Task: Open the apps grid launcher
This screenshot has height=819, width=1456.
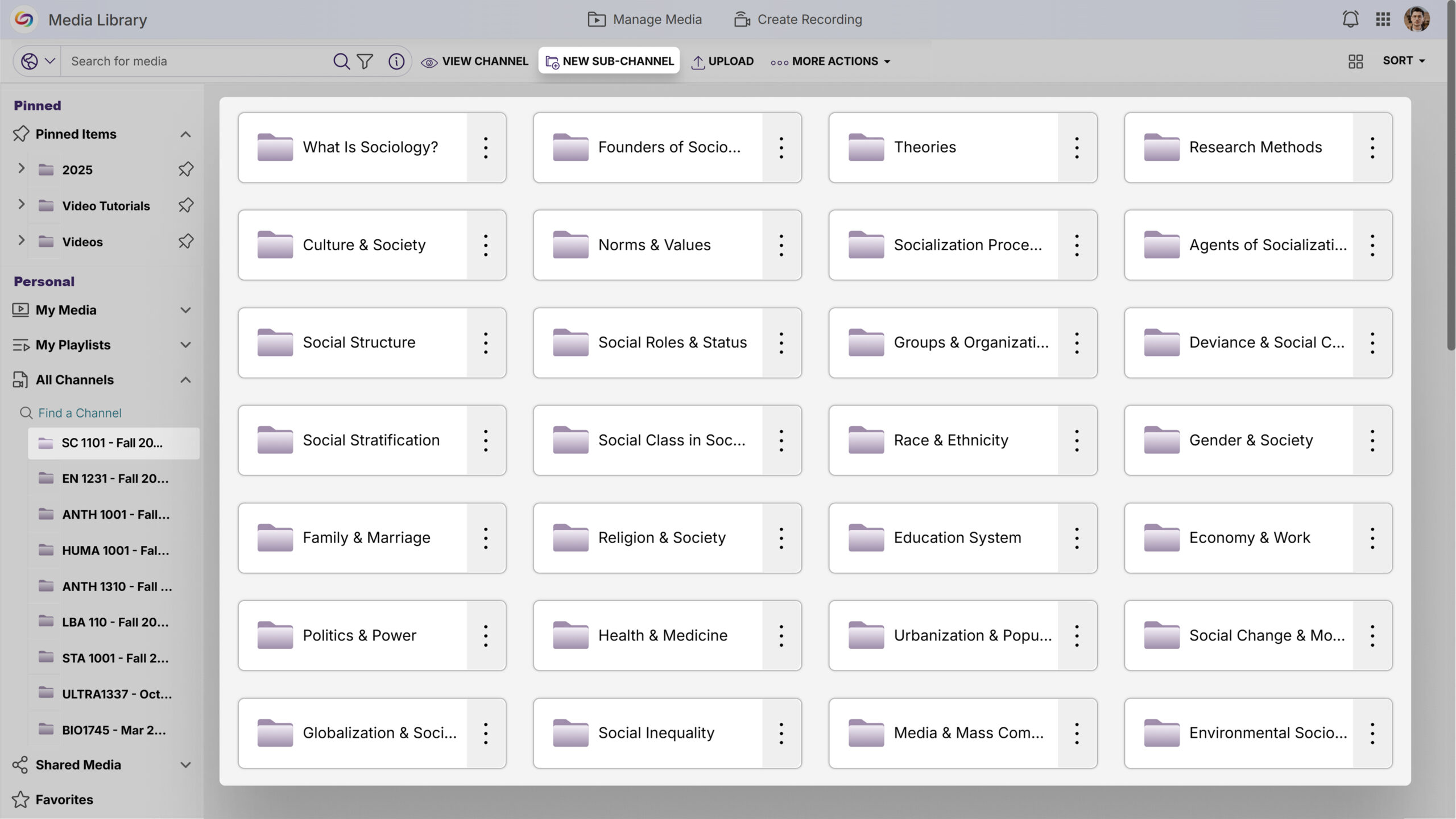Action: tap(1383, 19)
